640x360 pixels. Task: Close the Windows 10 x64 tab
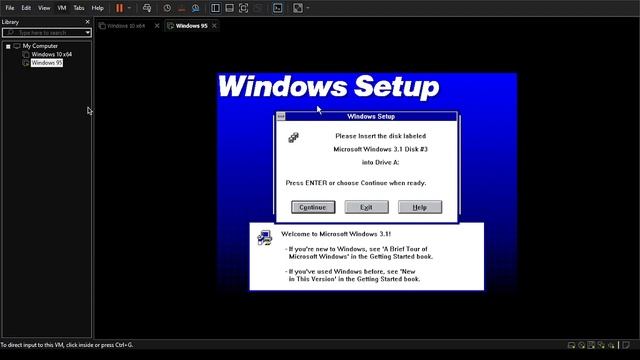point(157,26)
